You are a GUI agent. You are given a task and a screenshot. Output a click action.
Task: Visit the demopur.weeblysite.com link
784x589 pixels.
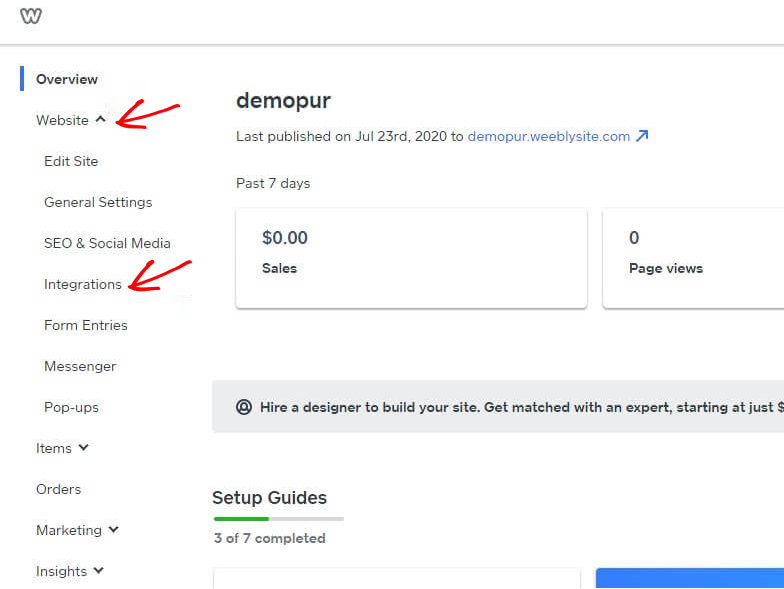[548, 136]
